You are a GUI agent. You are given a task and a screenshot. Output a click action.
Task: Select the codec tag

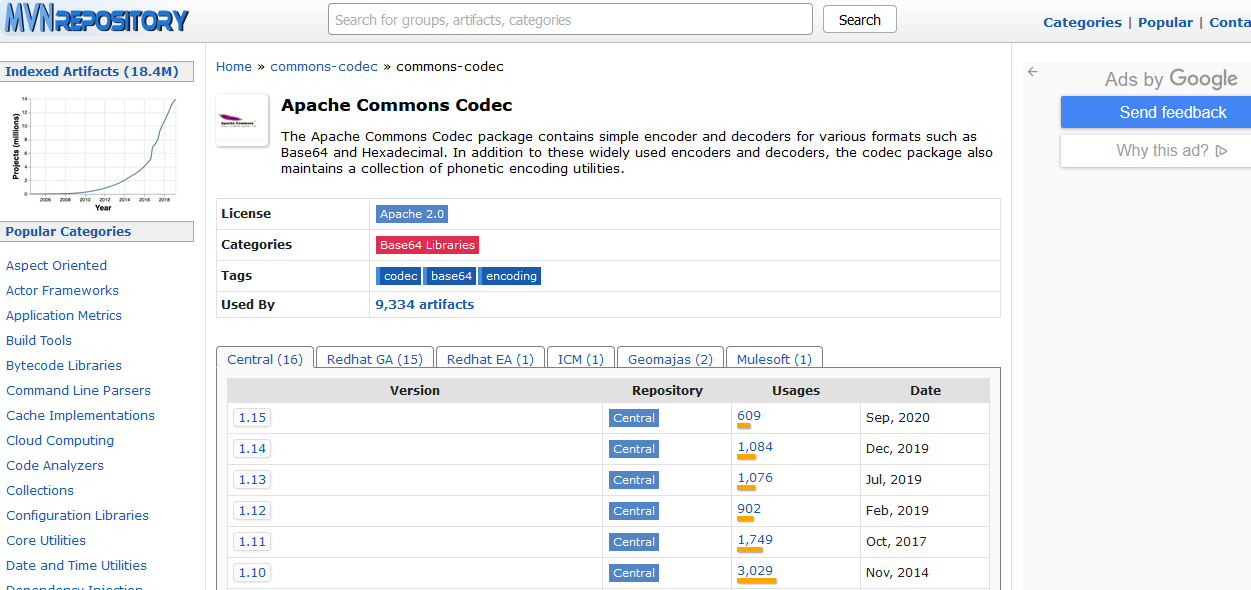pos(400,276)
